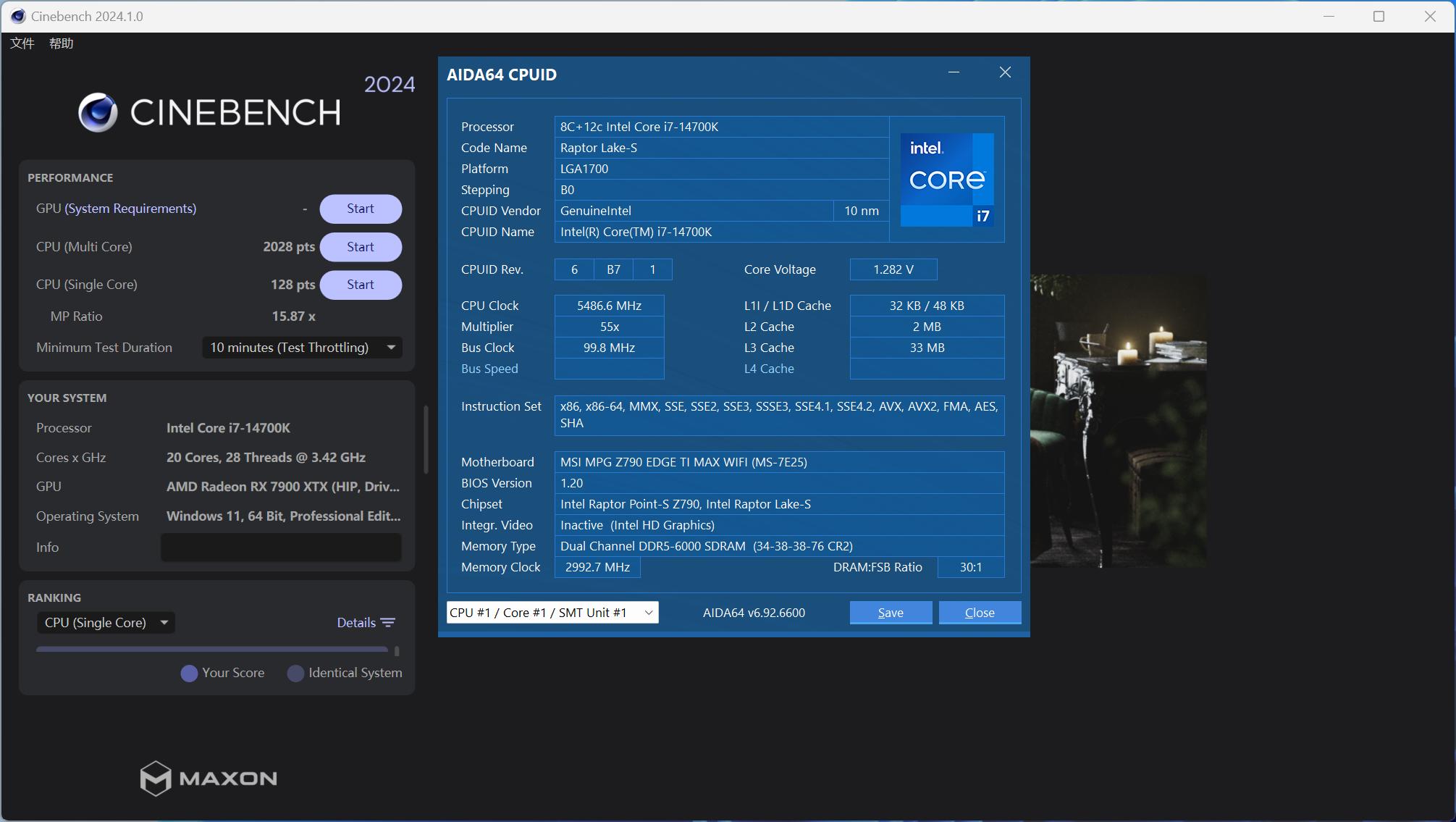The width and height of the screenshot is (1456, 822).
Task: Toggle the Your Score legend dot
Action: 189,674
